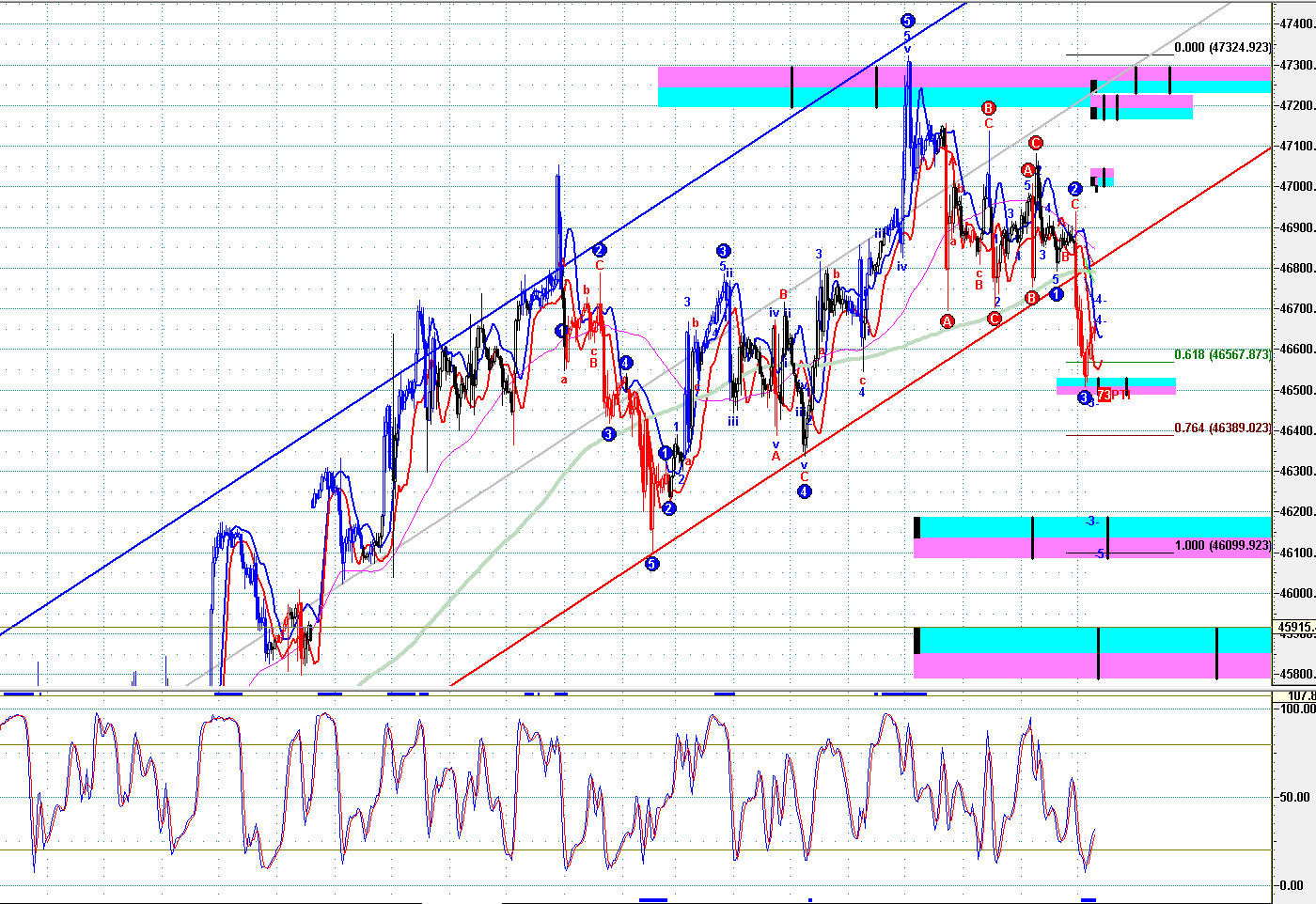
Task: Click the circled blue 4 near the 46250 level
Action: click(805, 491)
